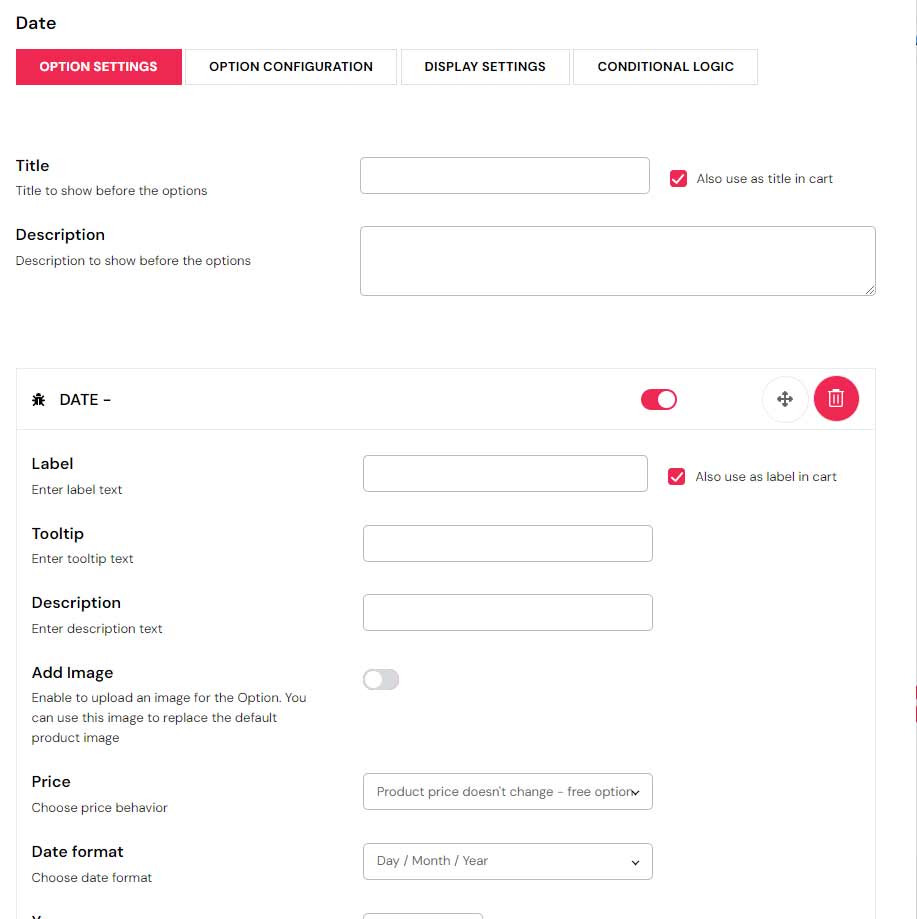Click the option Description input field
This screenshot has height=919, width=917.
click(x=507, y=613)
